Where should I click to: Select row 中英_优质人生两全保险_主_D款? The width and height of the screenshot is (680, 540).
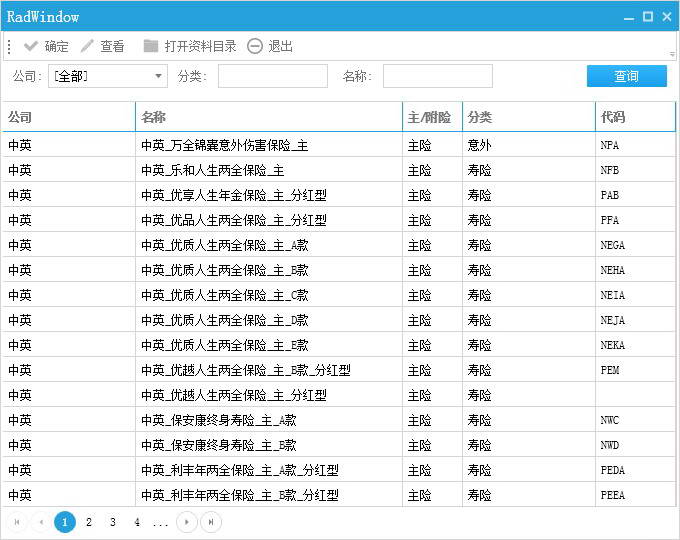[x=339, y=320]
